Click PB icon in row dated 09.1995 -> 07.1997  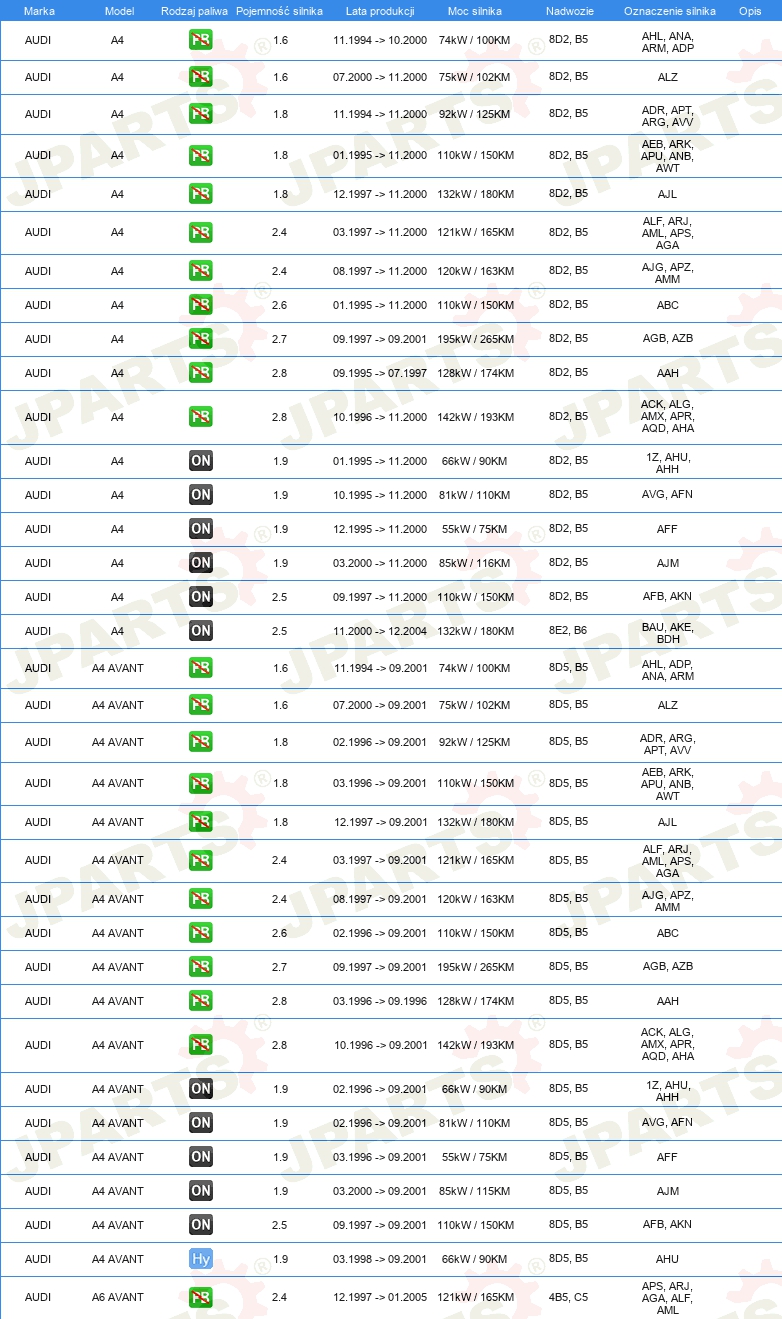pos(201,373)
